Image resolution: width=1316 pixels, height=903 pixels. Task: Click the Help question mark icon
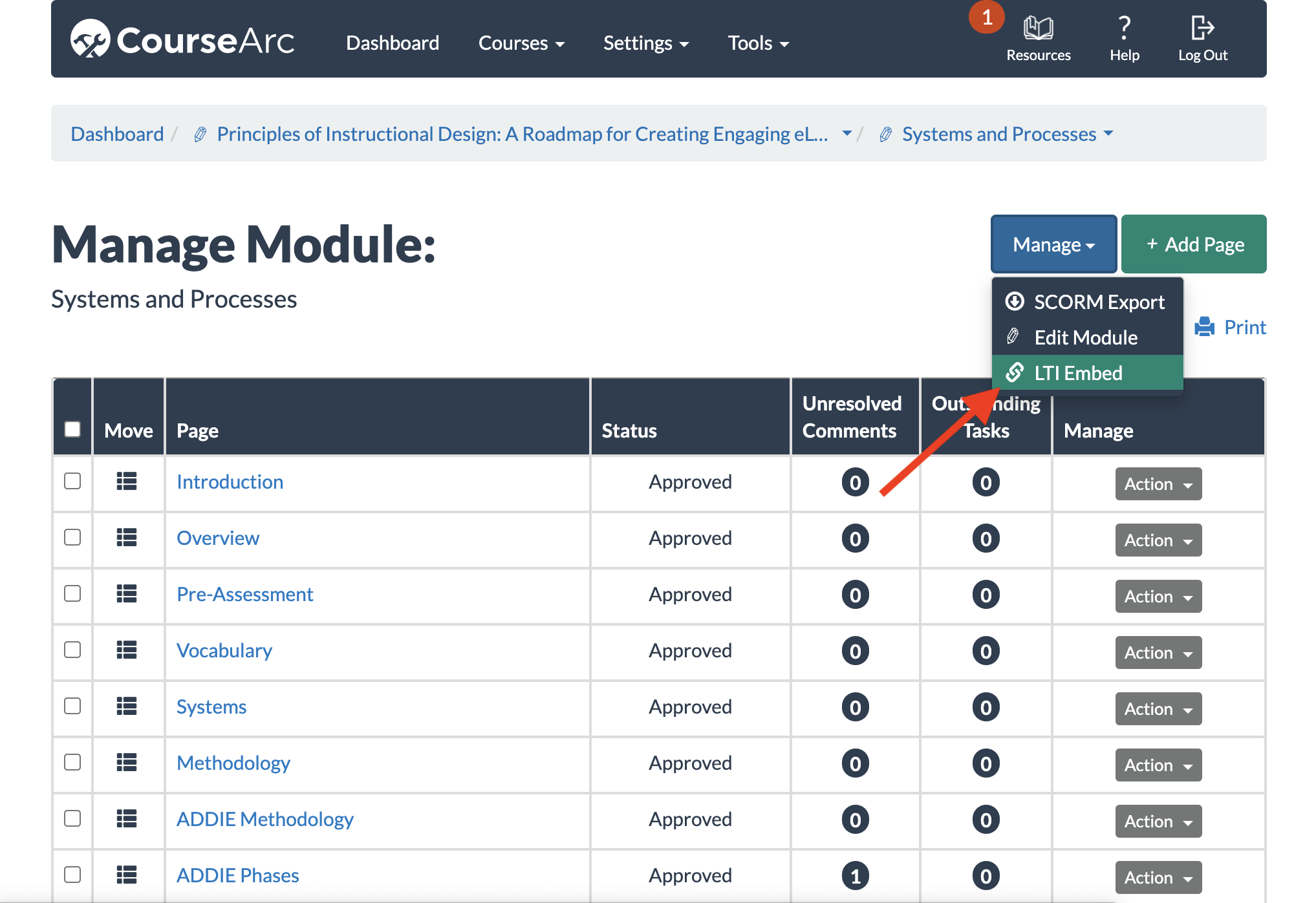coord(1124,28)
